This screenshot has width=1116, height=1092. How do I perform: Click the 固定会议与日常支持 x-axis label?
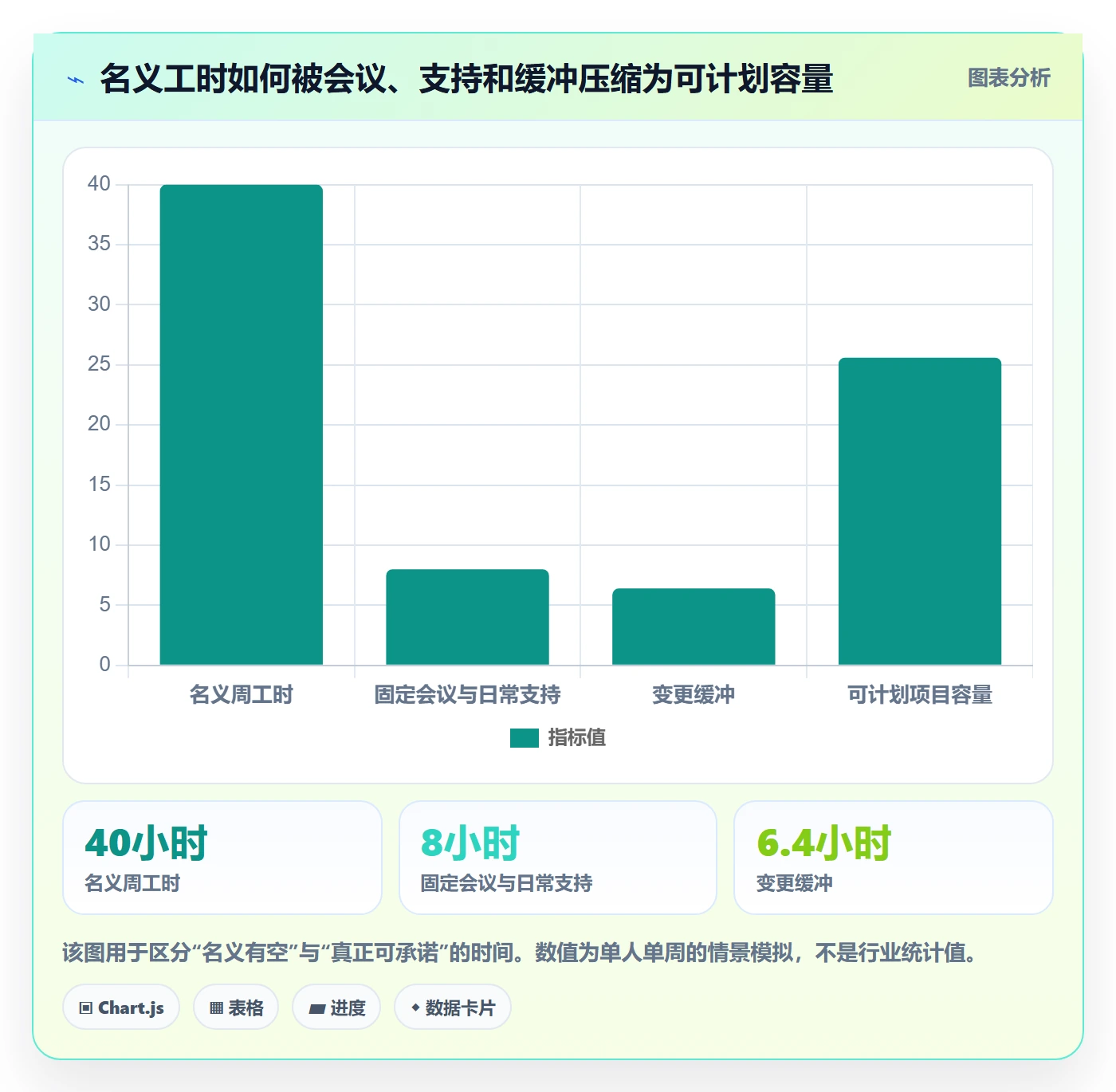(468, 695)
